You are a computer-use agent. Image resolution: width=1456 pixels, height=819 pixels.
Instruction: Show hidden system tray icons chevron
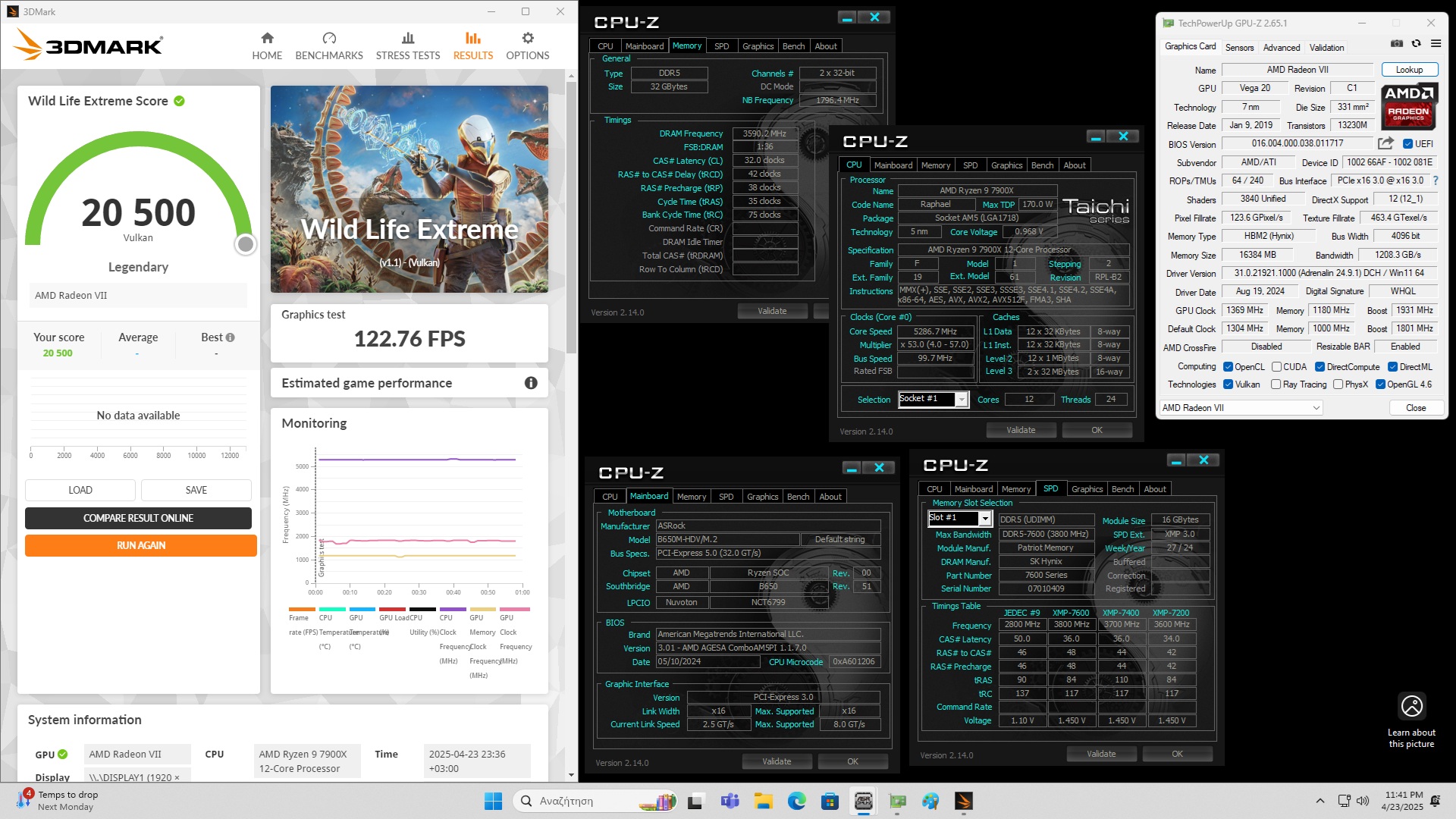(1320, 801)
